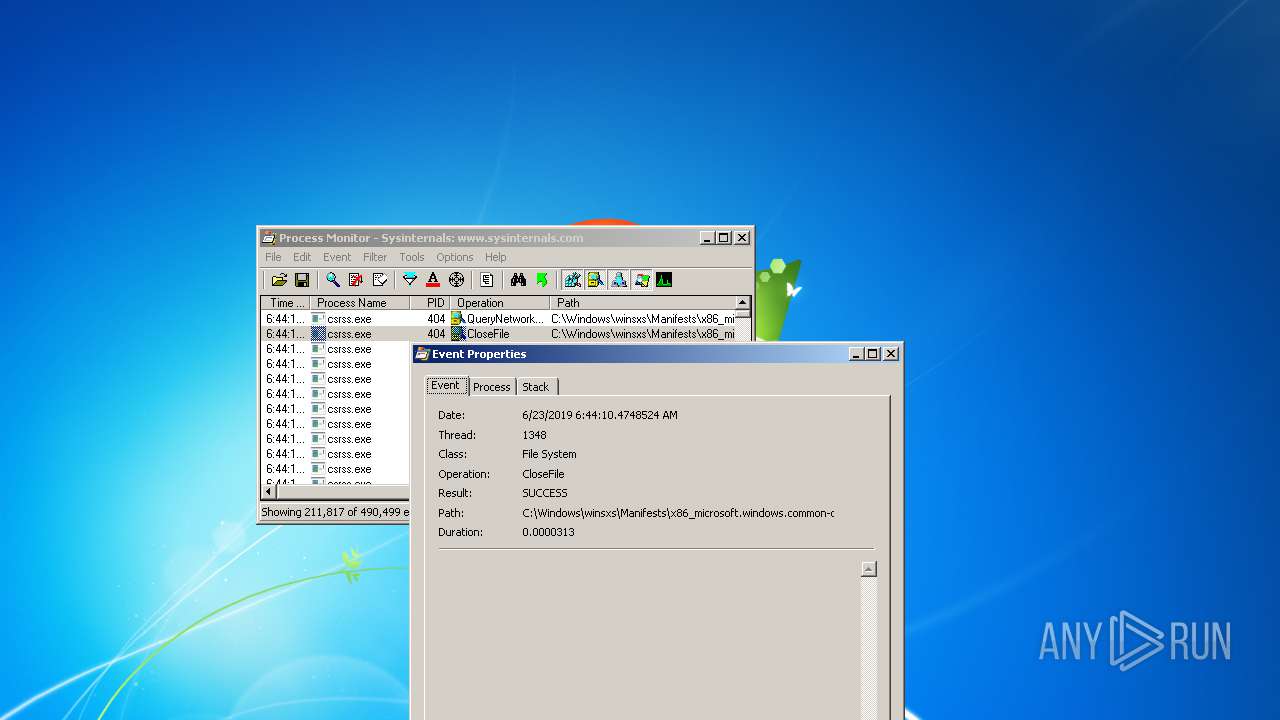Switch to the Stack tab in Event Properties
The image size is (1280, 720).
pyautogui.click(x=536, y=387)
